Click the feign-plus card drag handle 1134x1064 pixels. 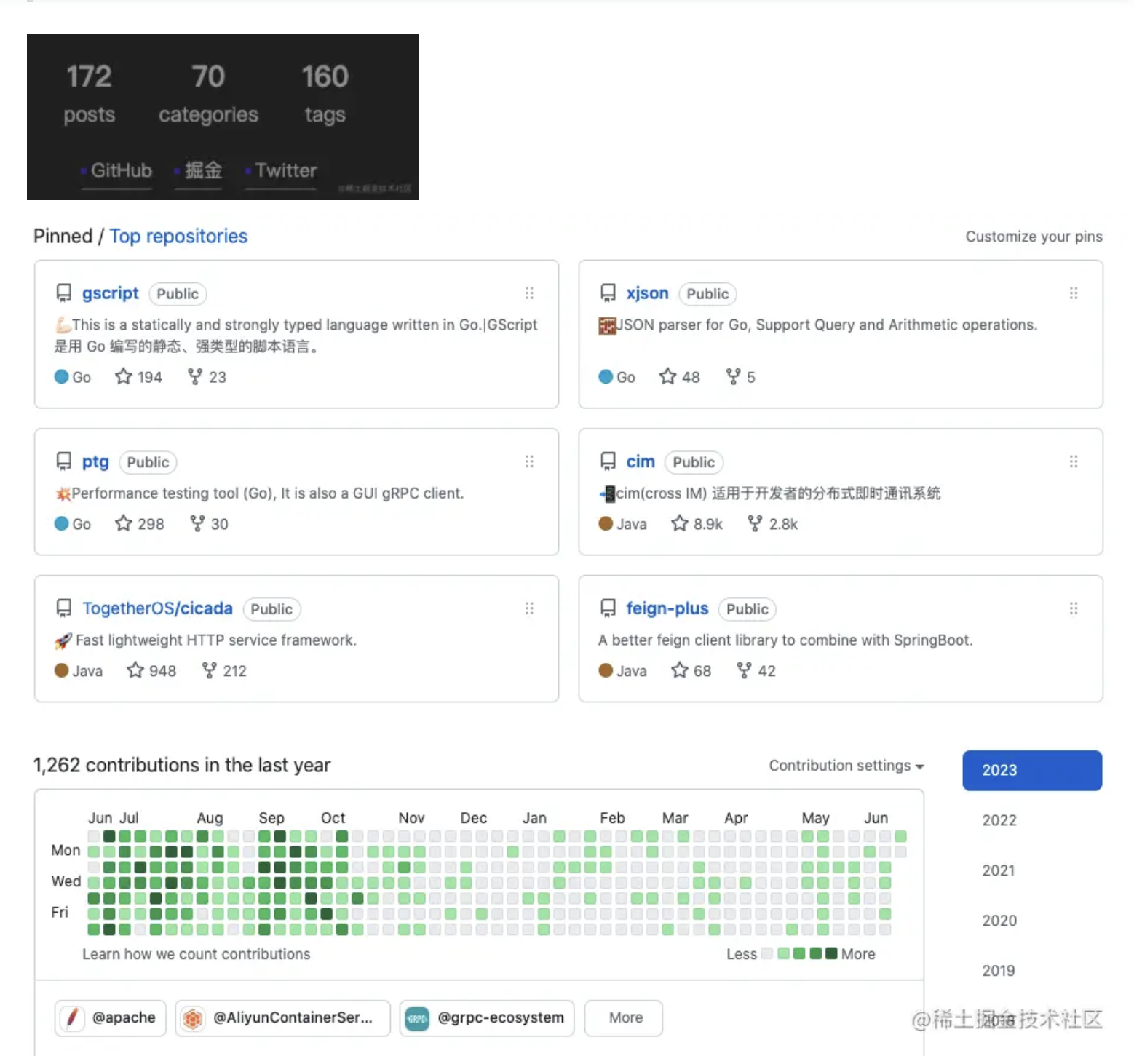tap(1074, 608)
